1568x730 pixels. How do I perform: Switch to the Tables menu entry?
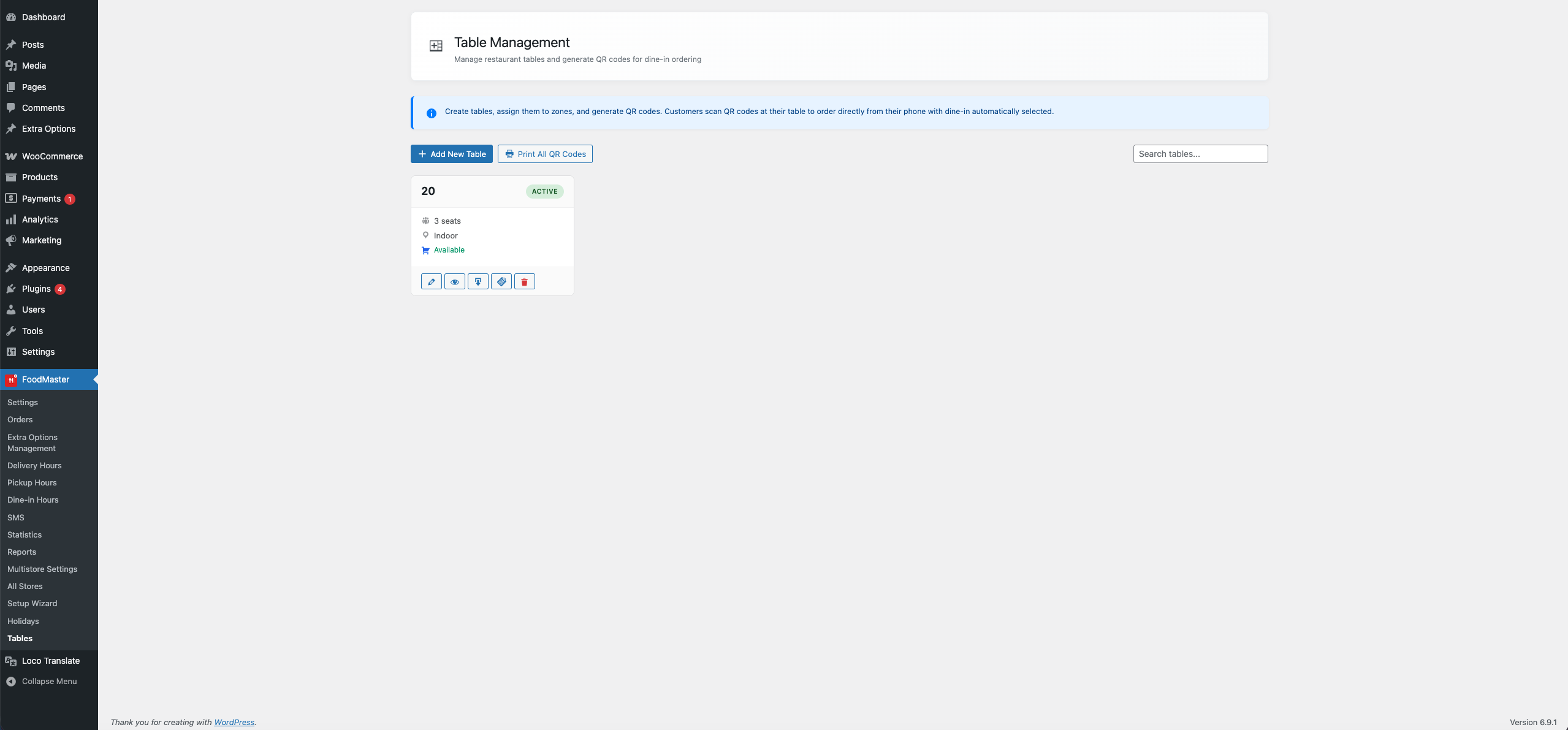tap(20, 638)
